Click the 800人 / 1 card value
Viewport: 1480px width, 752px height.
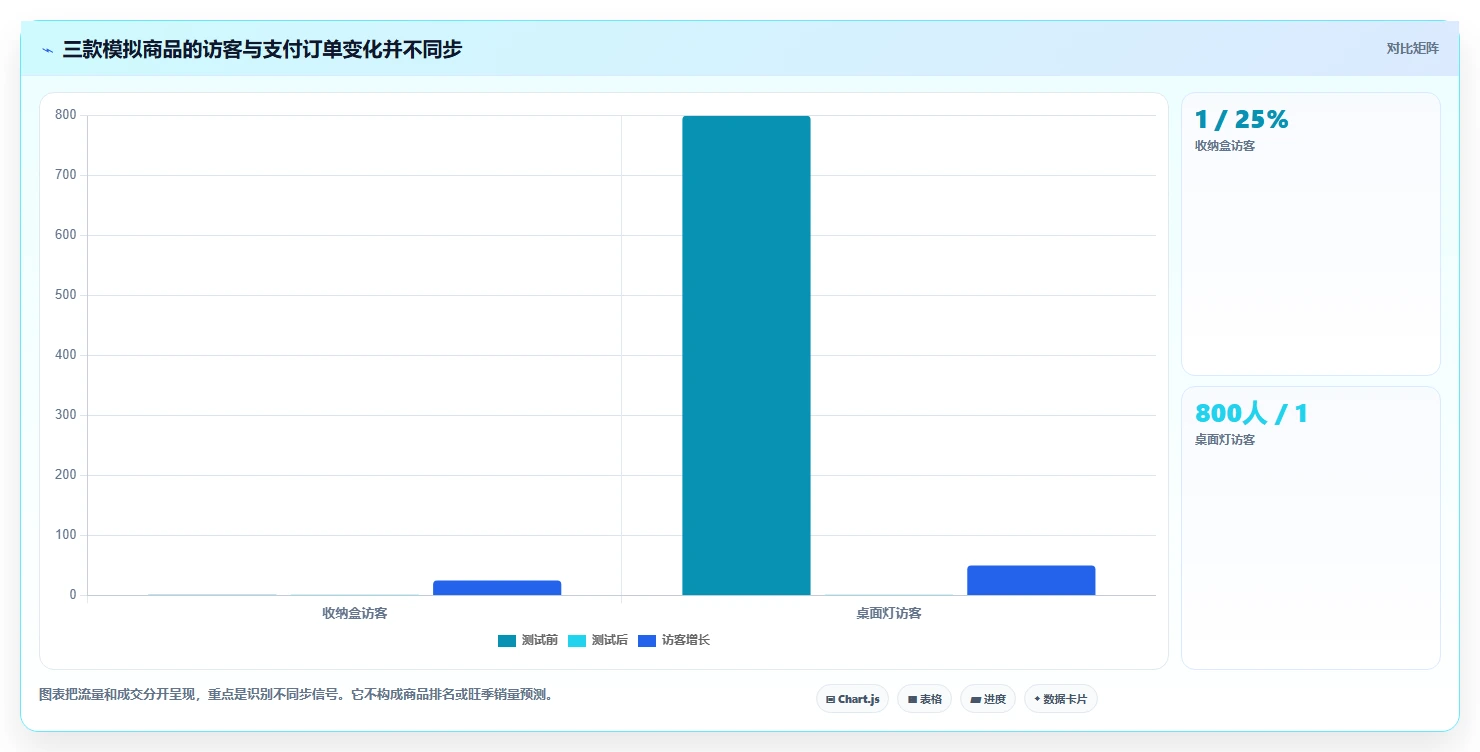click(1251, 413)
